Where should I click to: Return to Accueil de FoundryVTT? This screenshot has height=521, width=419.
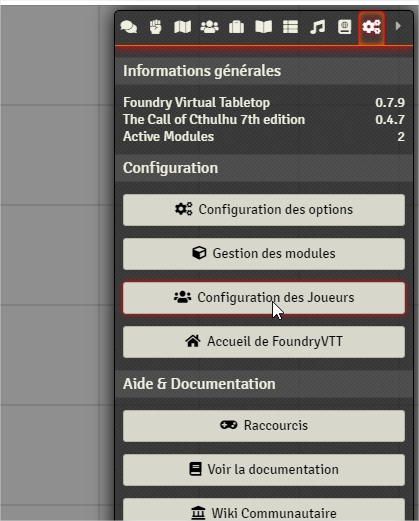[264, 342]
